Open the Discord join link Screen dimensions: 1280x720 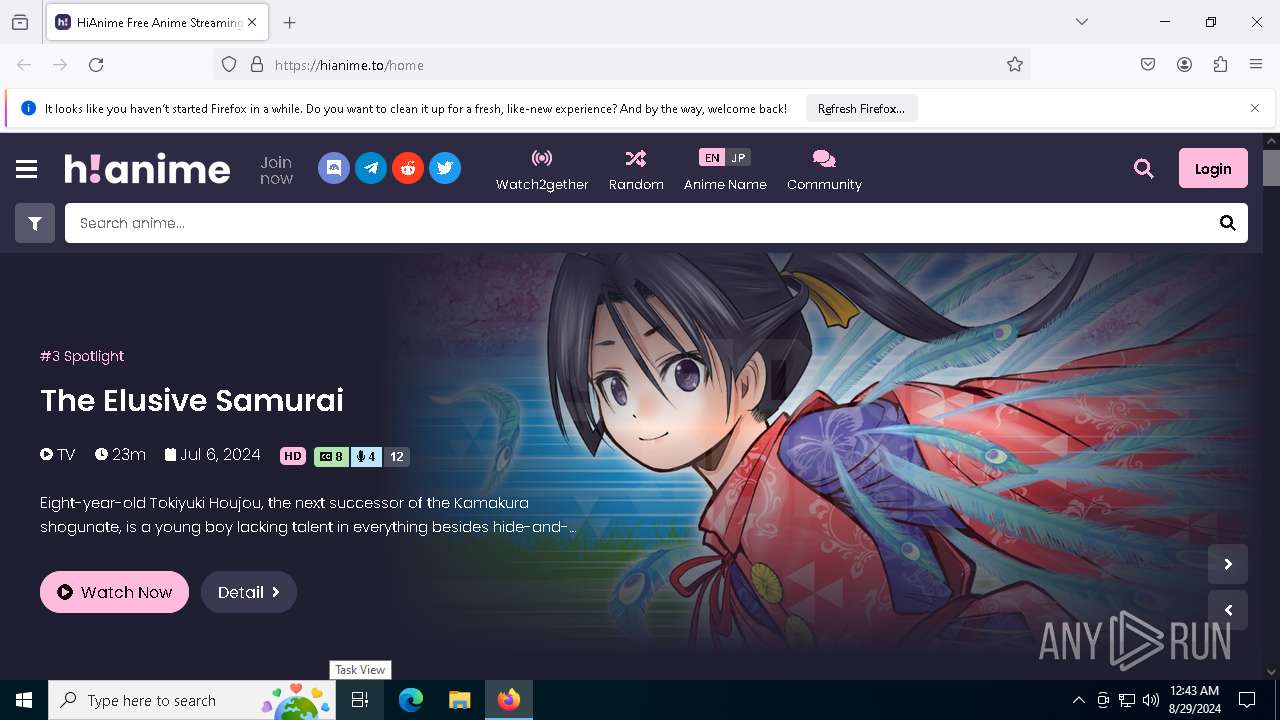click(334, 168)
